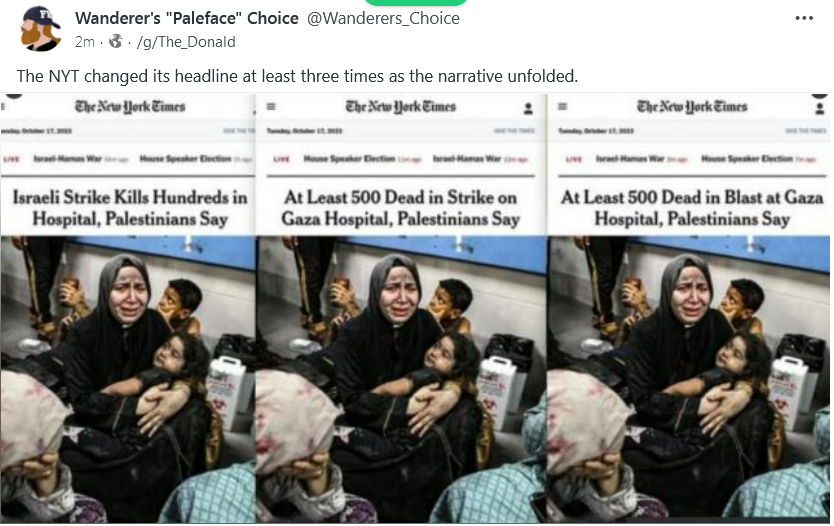Open the /g/The_Donald group link

186,42
